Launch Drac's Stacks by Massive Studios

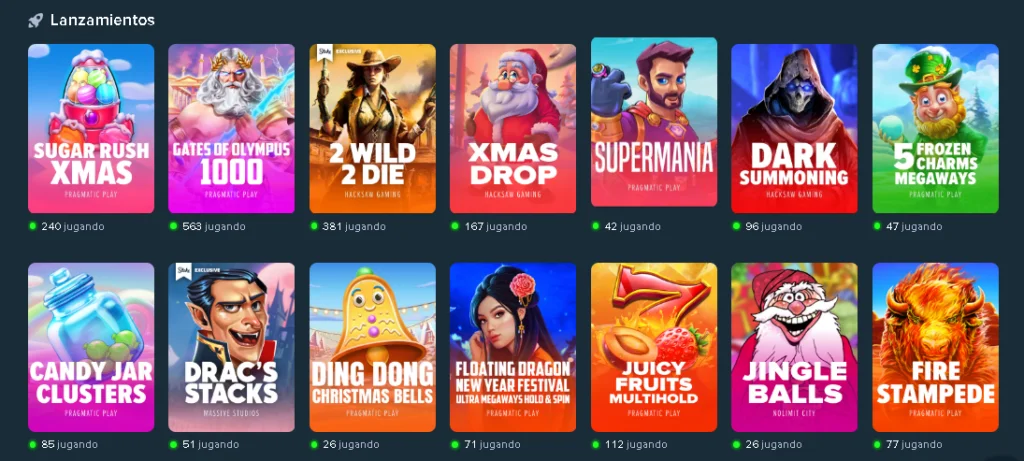point(231,347)
